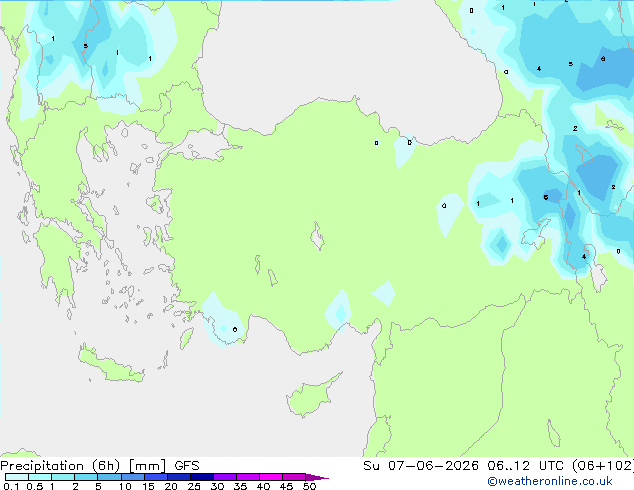Screen dimensions: 634x490
Task: Click the legend's above-50 arrow tip
Action: coord(317,477)
